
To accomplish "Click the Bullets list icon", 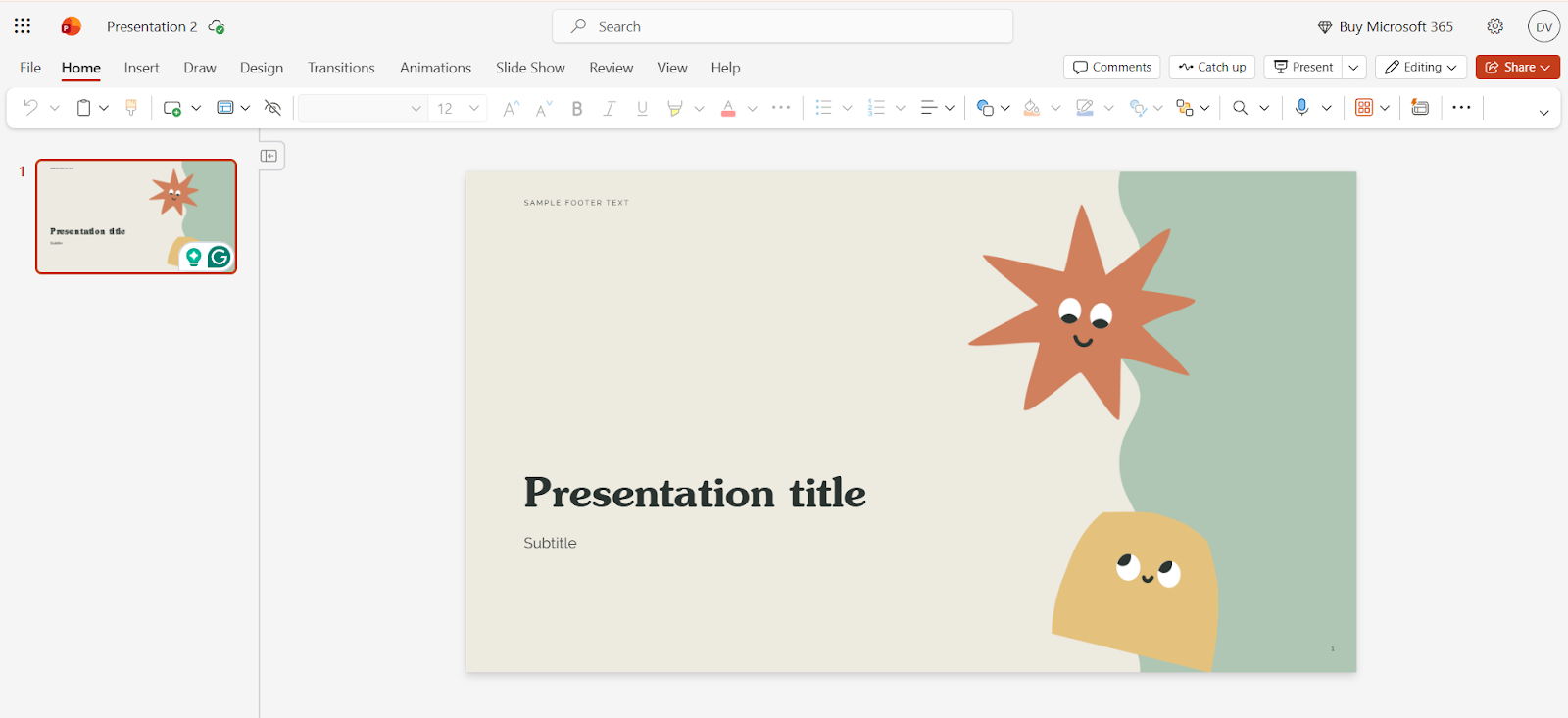I will 824,108.
